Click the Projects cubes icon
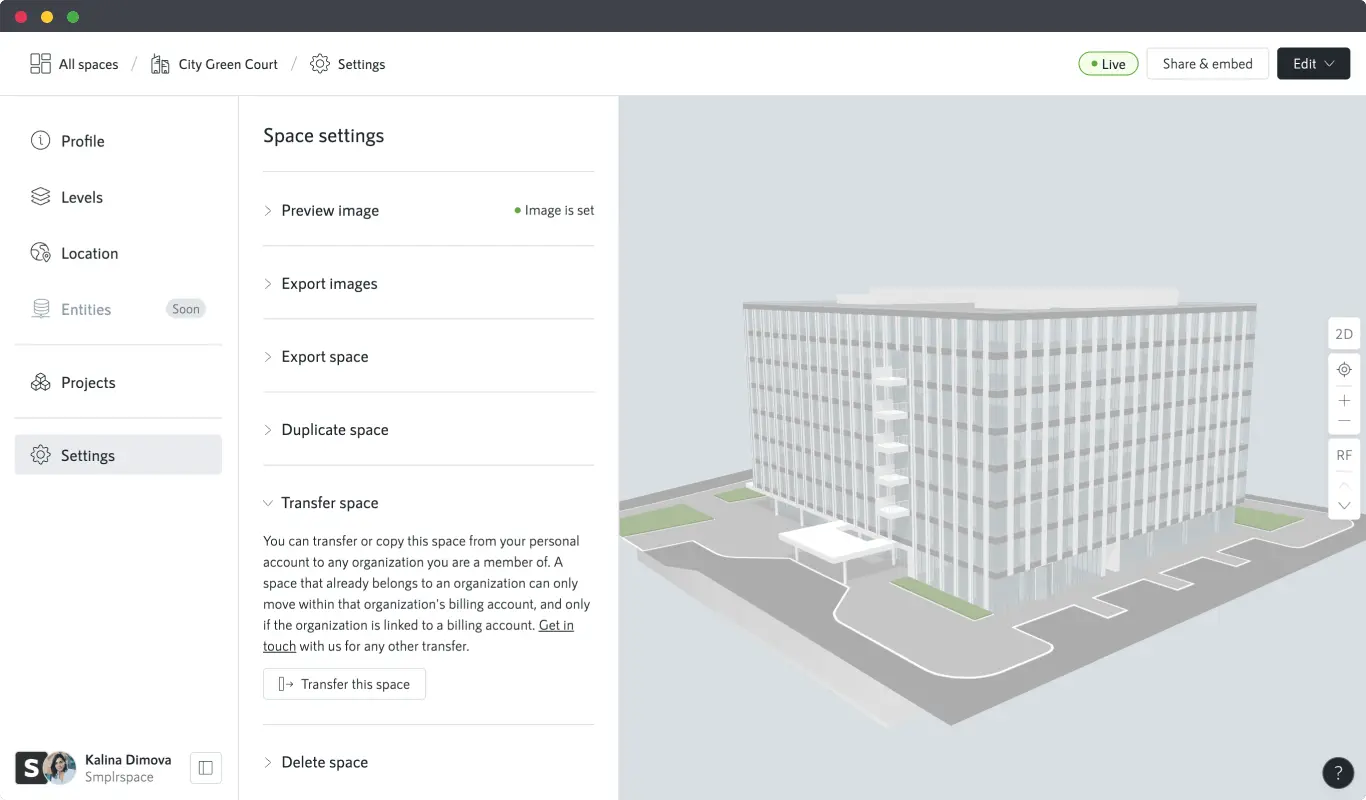Image resolution: width=1366 pixels, height=800 pixels. pyautogui.click(x=40, y=382)
